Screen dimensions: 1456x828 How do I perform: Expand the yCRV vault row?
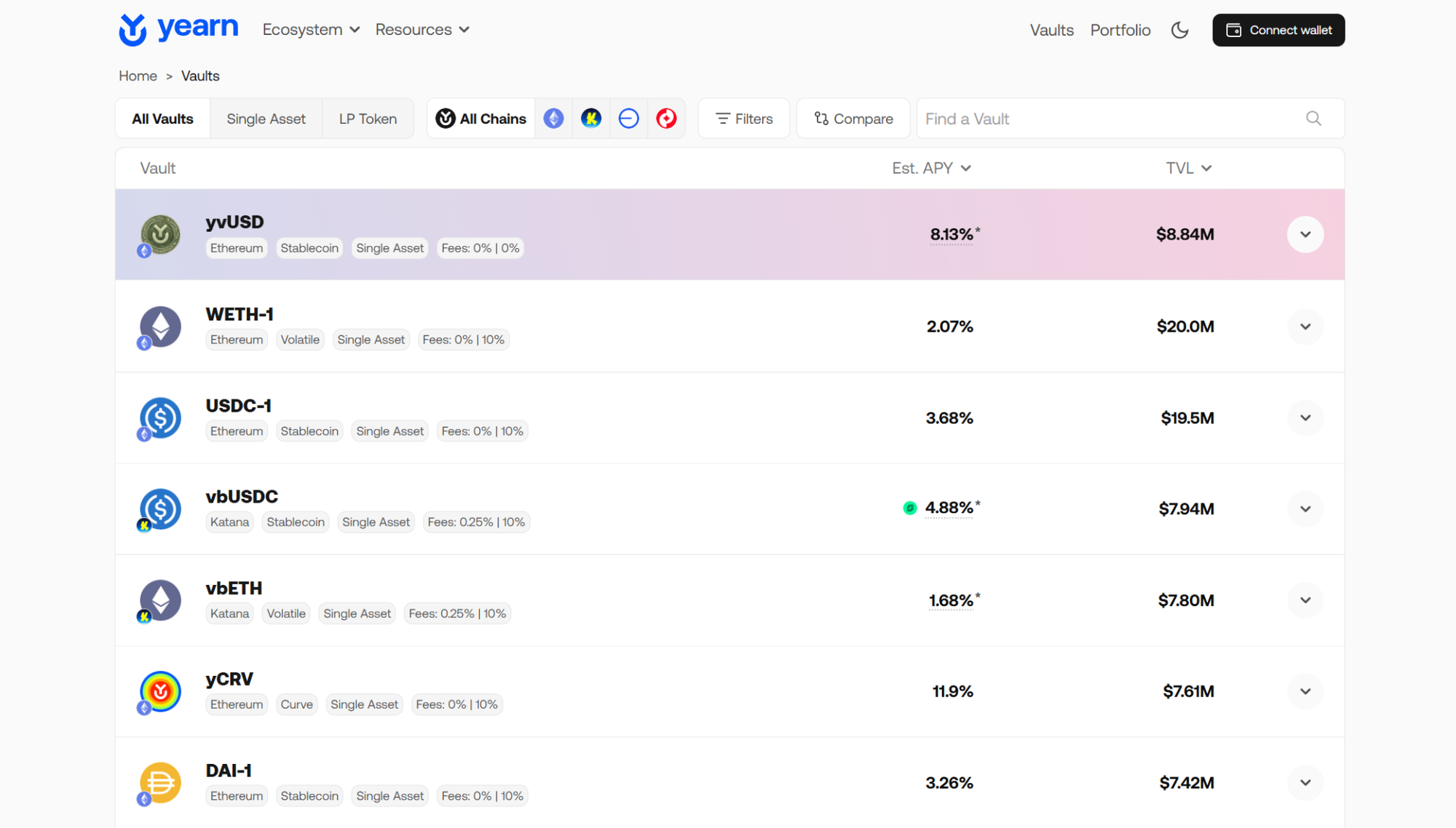pos(1305,691)
